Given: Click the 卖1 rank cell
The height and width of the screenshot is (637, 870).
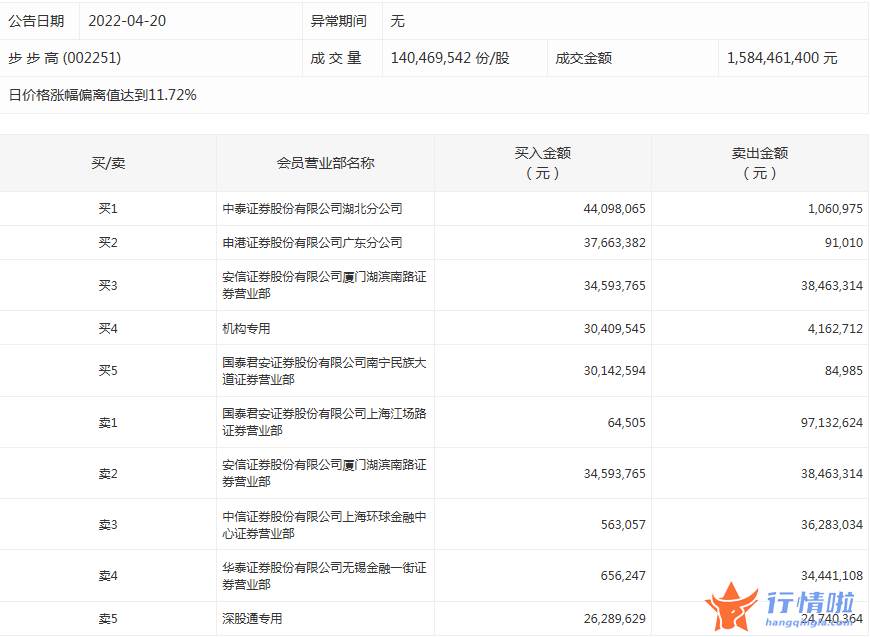Looking at the screenshot, I should 108,422.
